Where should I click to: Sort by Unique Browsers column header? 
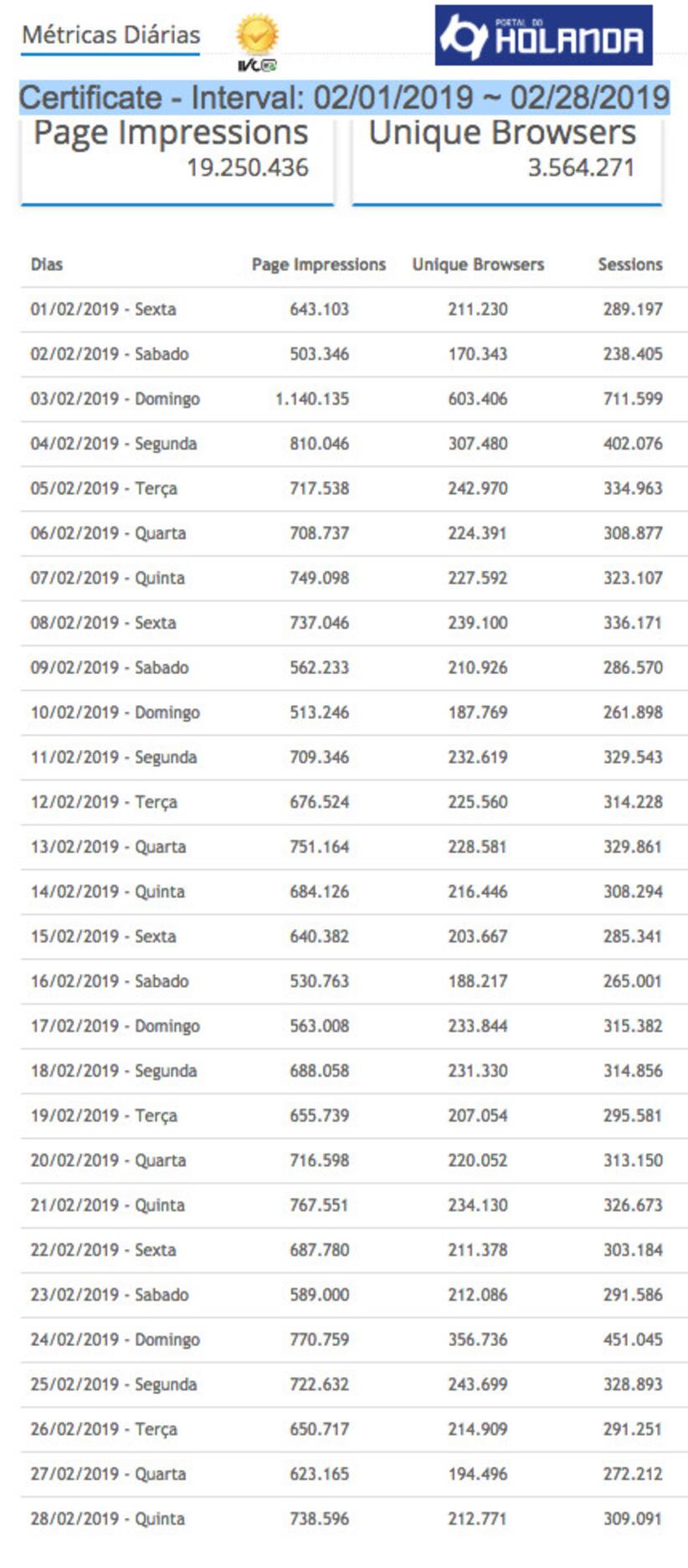click(477, 265)
